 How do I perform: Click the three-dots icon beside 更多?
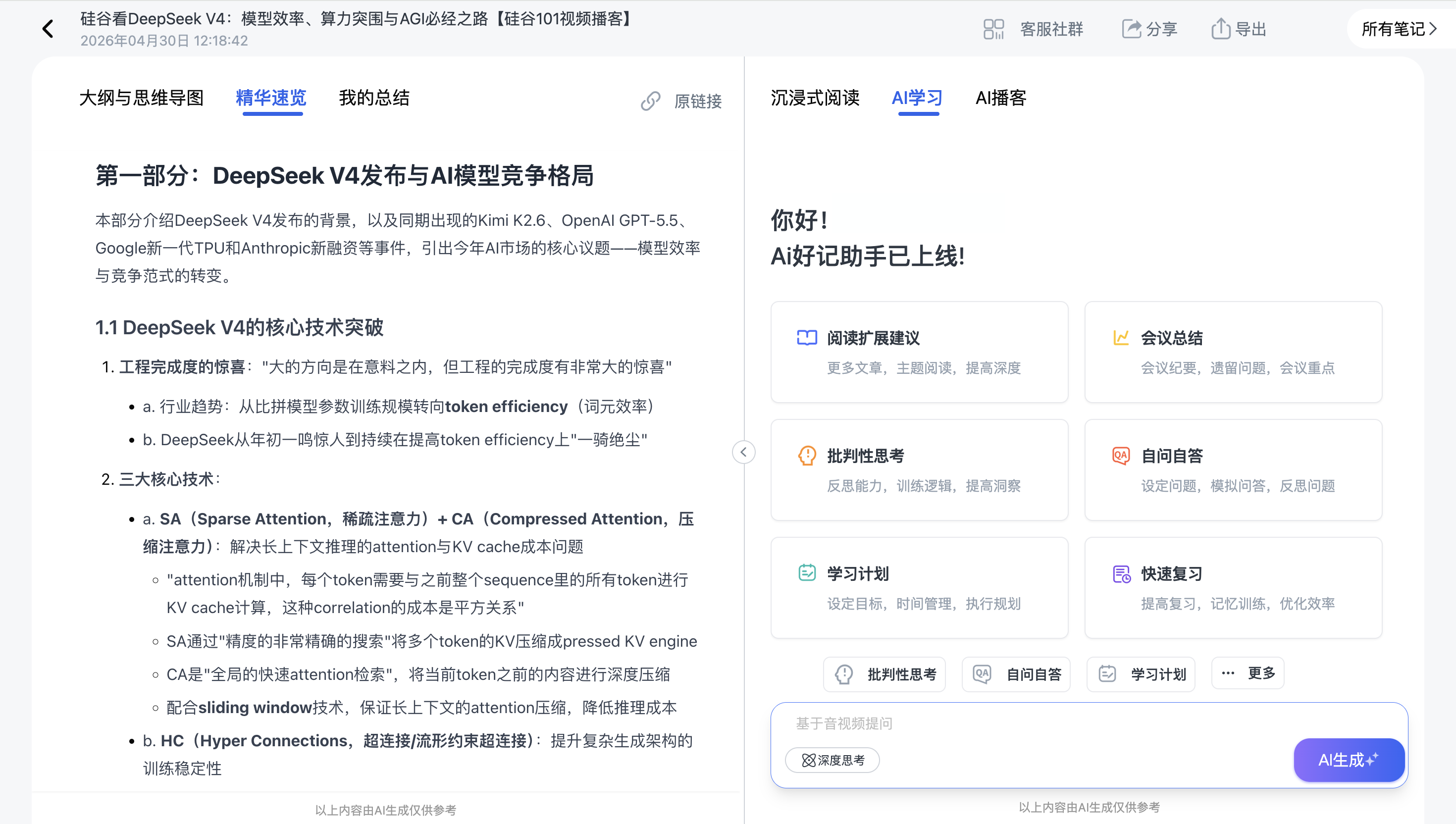(1228, 673)
